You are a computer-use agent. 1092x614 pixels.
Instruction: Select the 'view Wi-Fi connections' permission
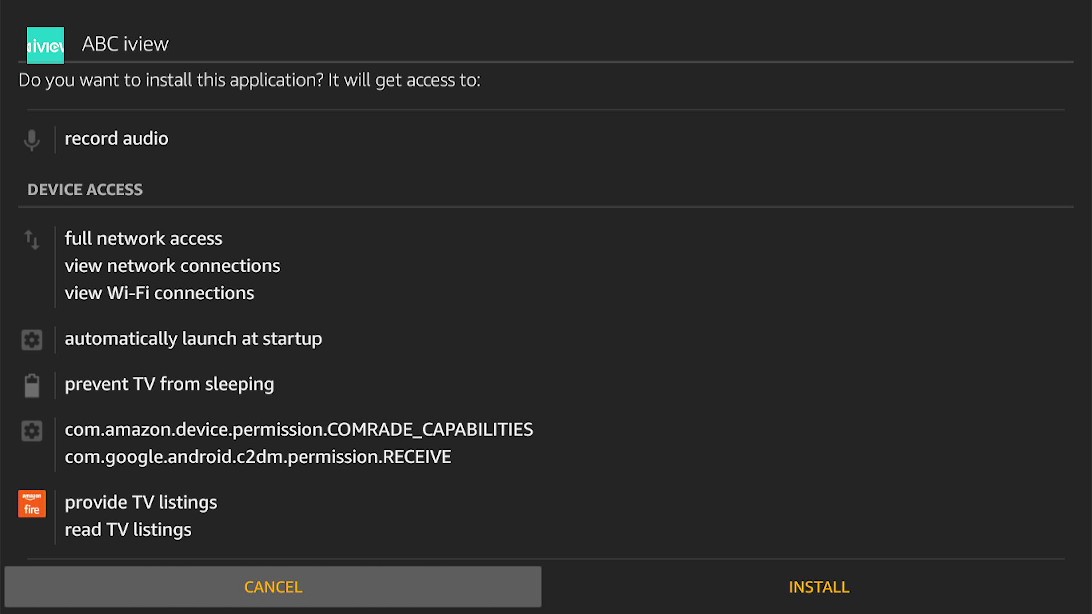pos(159,292)
